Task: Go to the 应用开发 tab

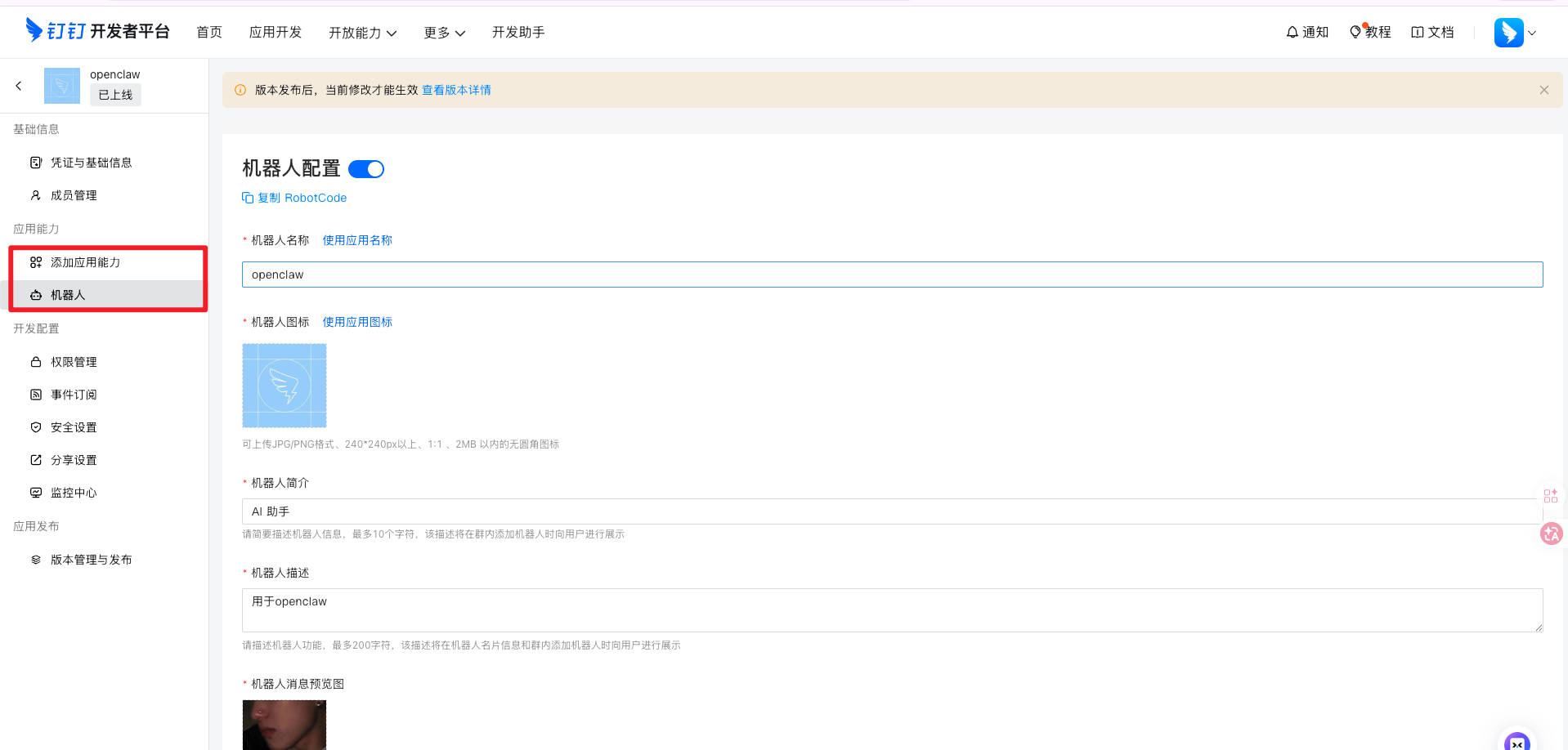Action: tap(276, 33)
